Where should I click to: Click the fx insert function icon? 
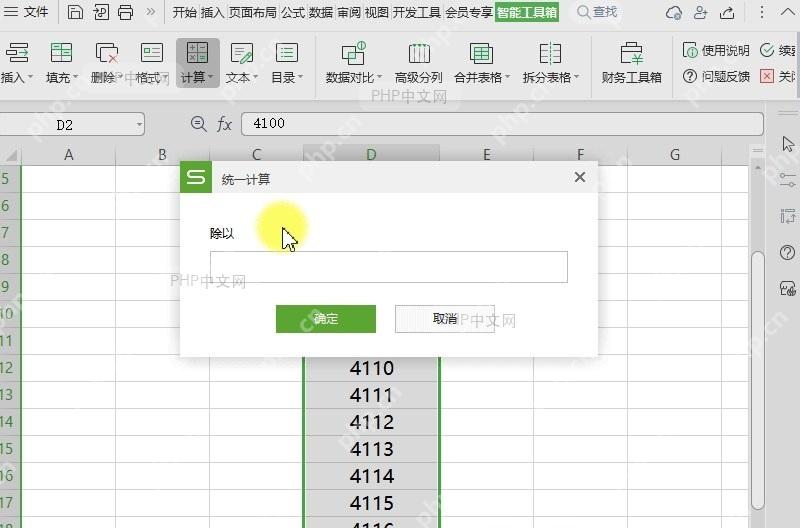(224, 124)
